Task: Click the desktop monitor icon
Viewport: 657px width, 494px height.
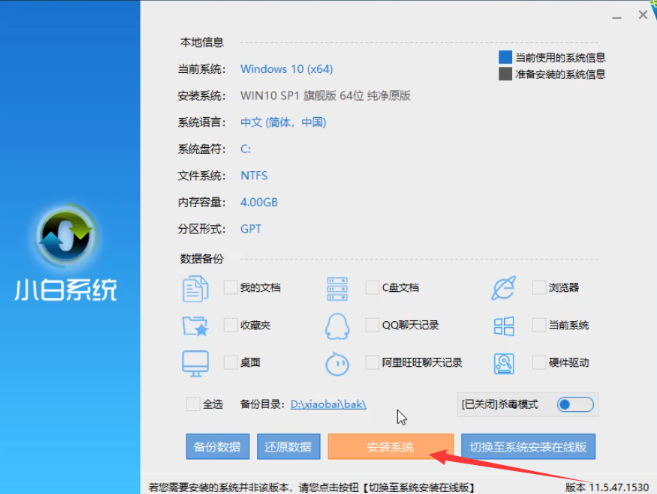Action: click(194, 362)
